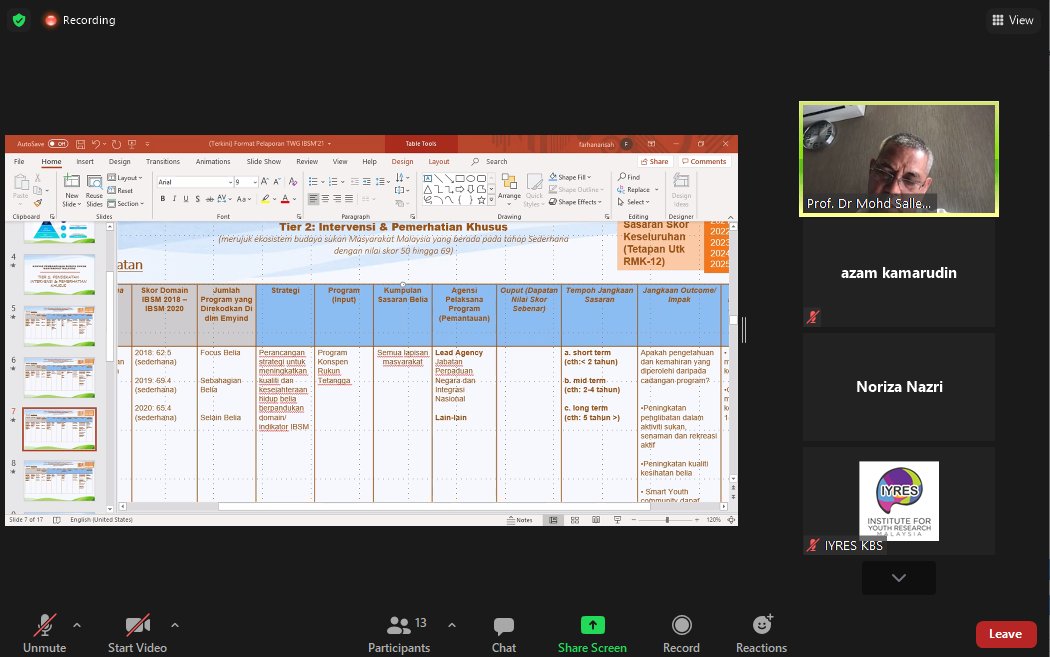The width and height of the screenshot is (1050, 657).
Task: Unmute the microphone
Action: click(x=44, y=633)
